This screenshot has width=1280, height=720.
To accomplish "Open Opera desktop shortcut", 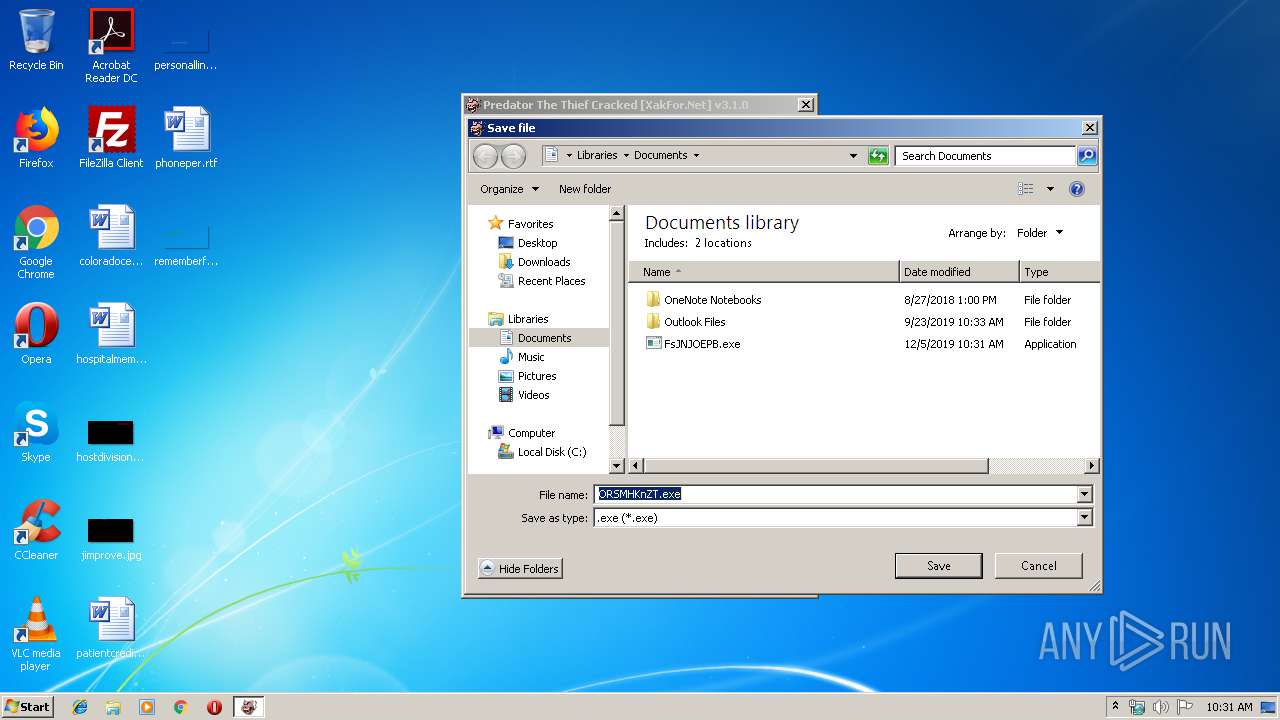I will [36, 334].
